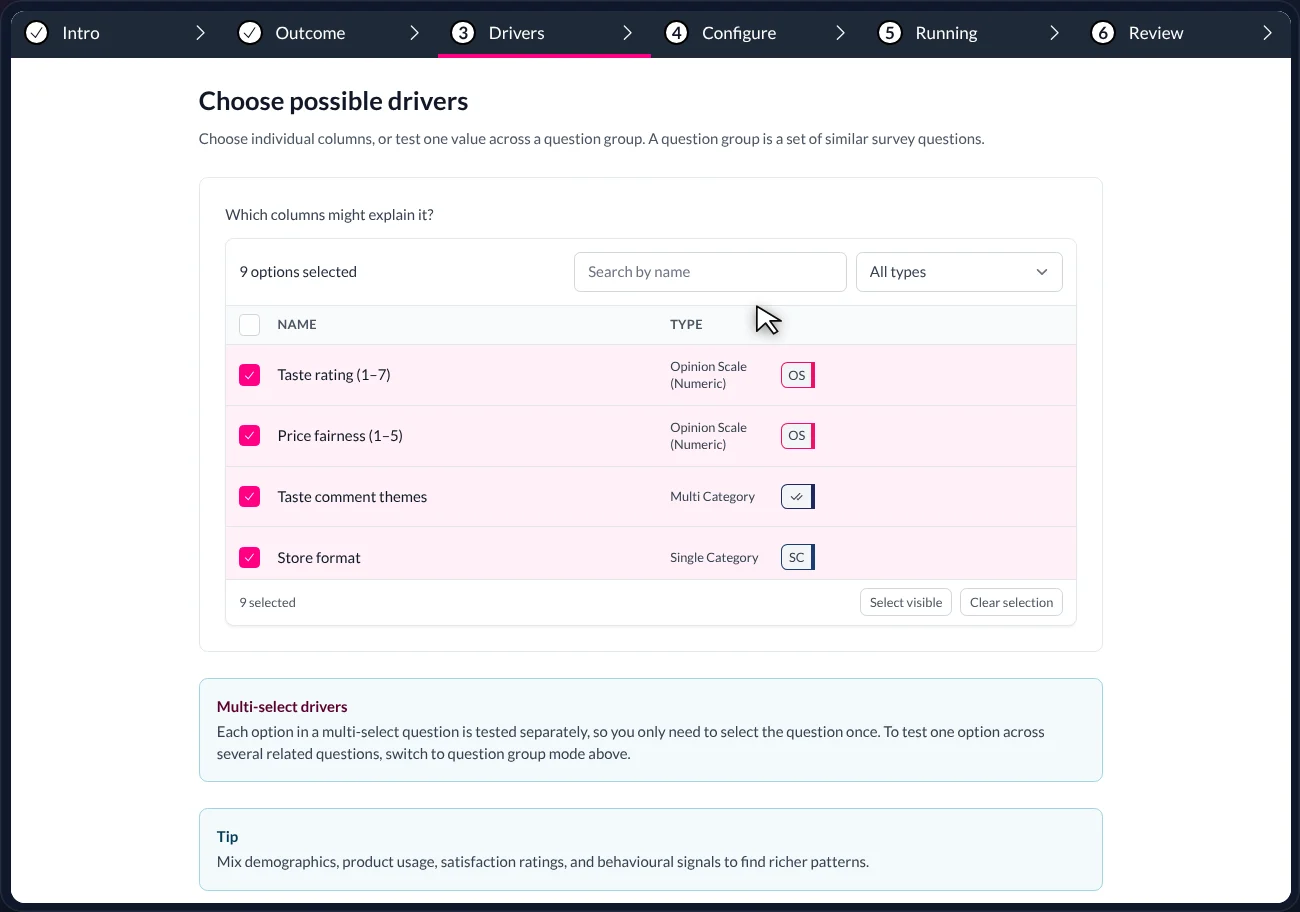Go to the Outcome step tab

click(331, 33)
